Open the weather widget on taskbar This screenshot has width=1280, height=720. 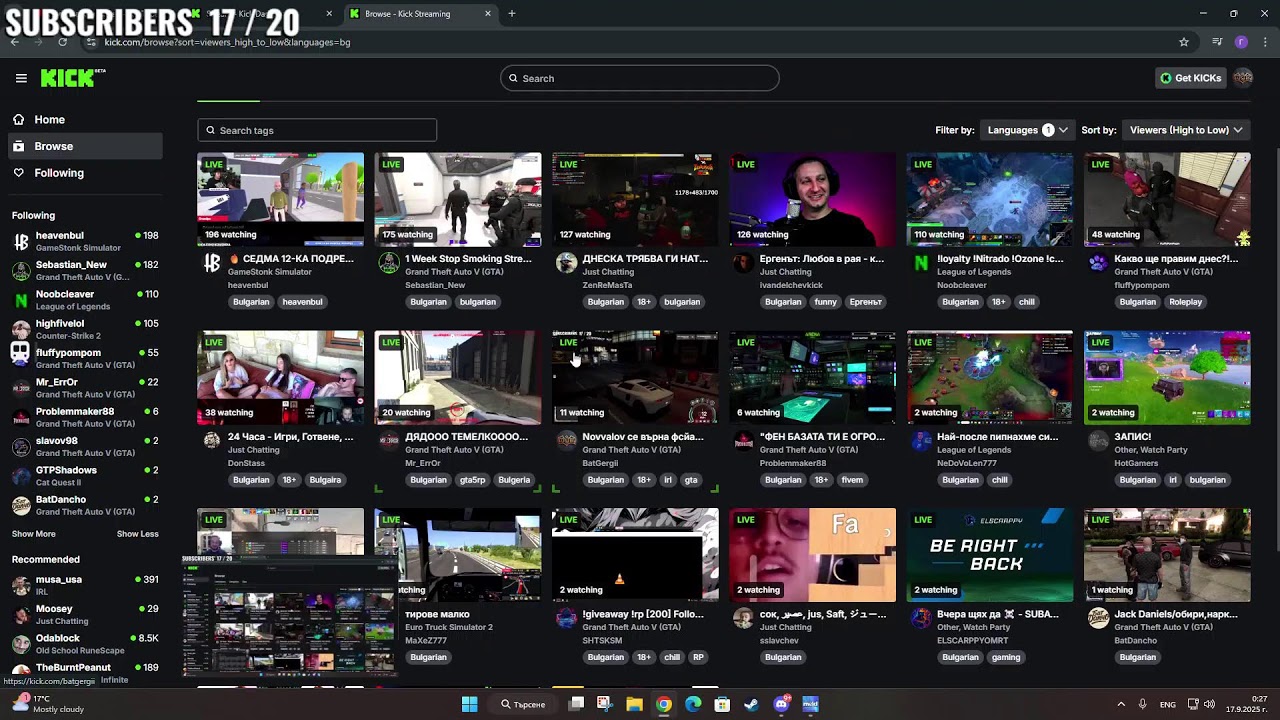47,704
